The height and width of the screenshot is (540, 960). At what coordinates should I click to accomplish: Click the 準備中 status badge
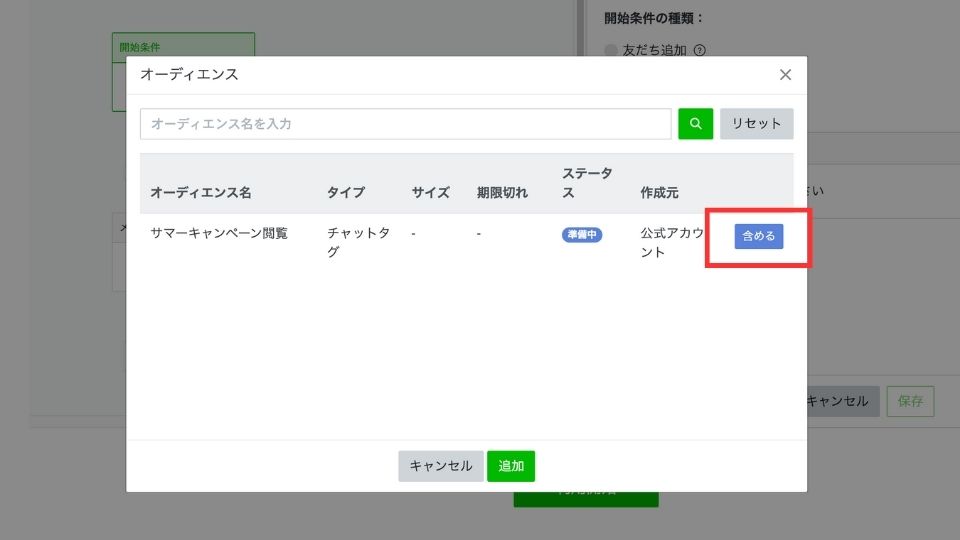click(x=582, y=234)
